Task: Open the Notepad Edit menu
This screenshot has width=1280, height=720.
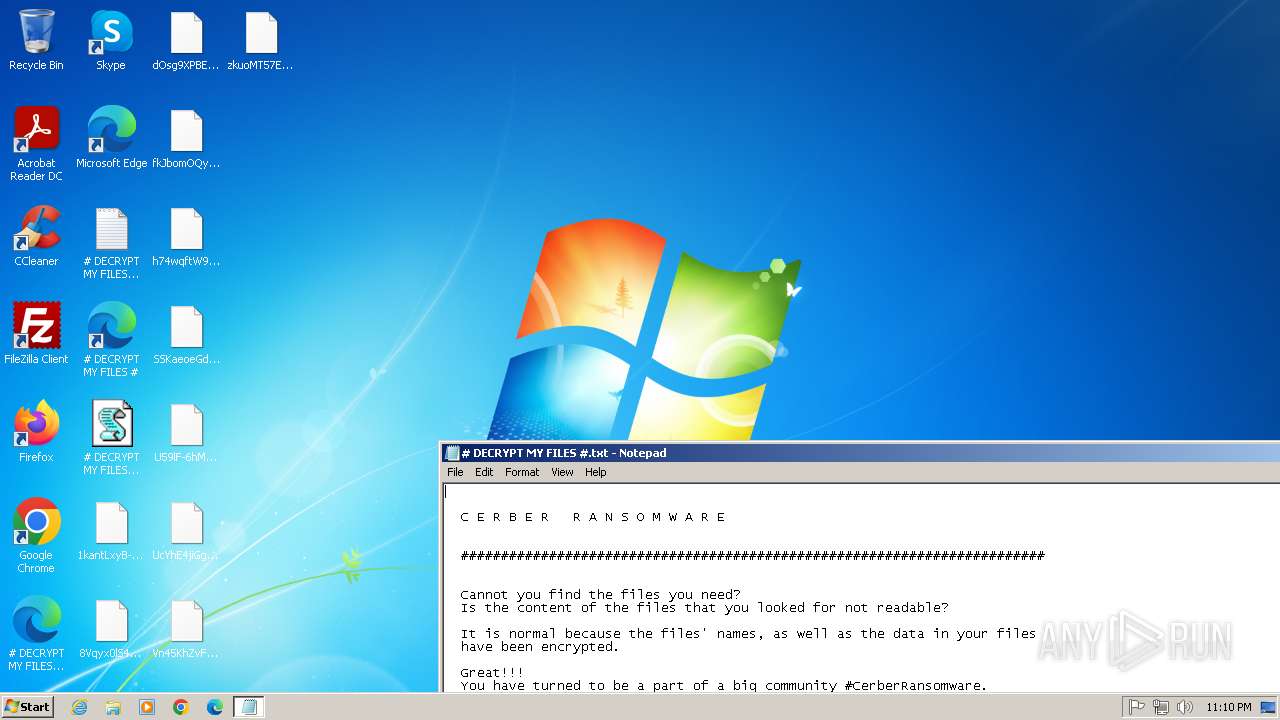Action: click(484, 472)
